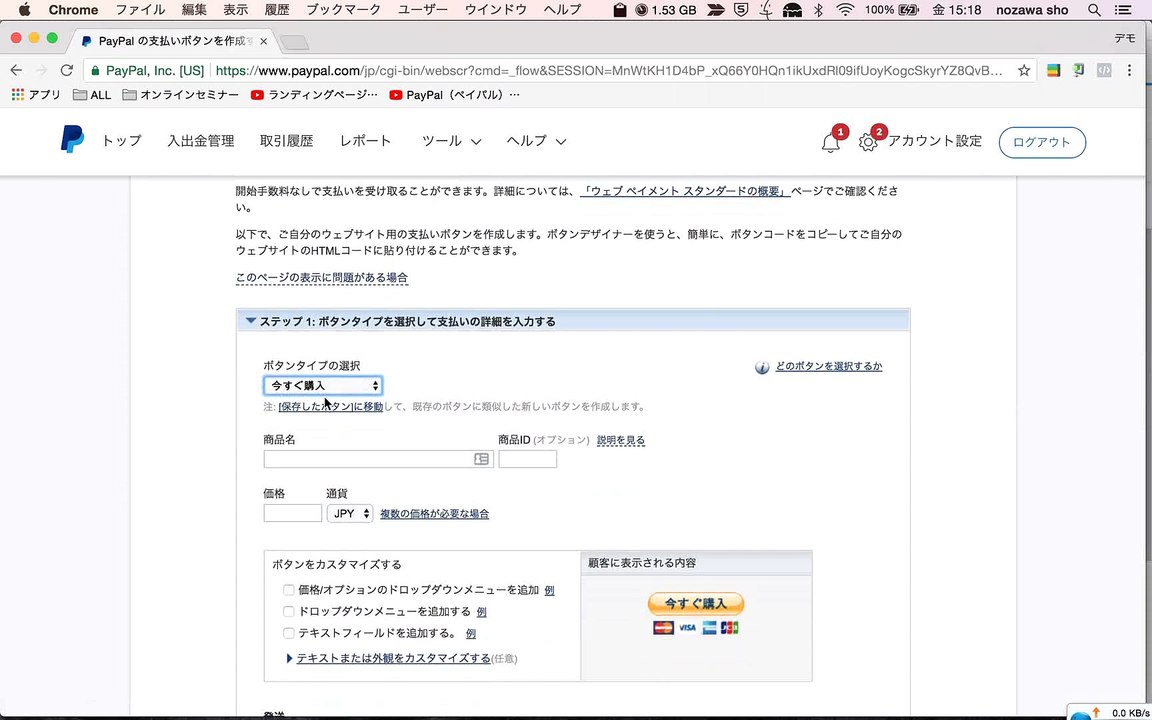Click the info icon beside どのボタンを選択するか
Image resolution: width=1152 pixels, height=720 pixels.
pyautogui.click(x=762, y=367)
